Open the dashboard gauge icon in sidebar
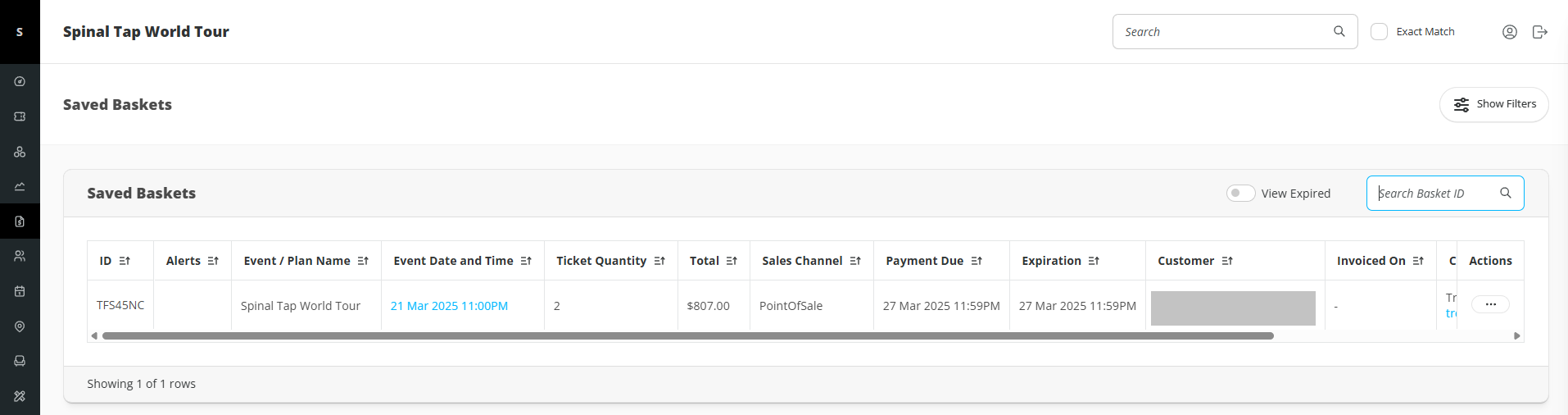1568x415 pixels. [x=20, y=81]
